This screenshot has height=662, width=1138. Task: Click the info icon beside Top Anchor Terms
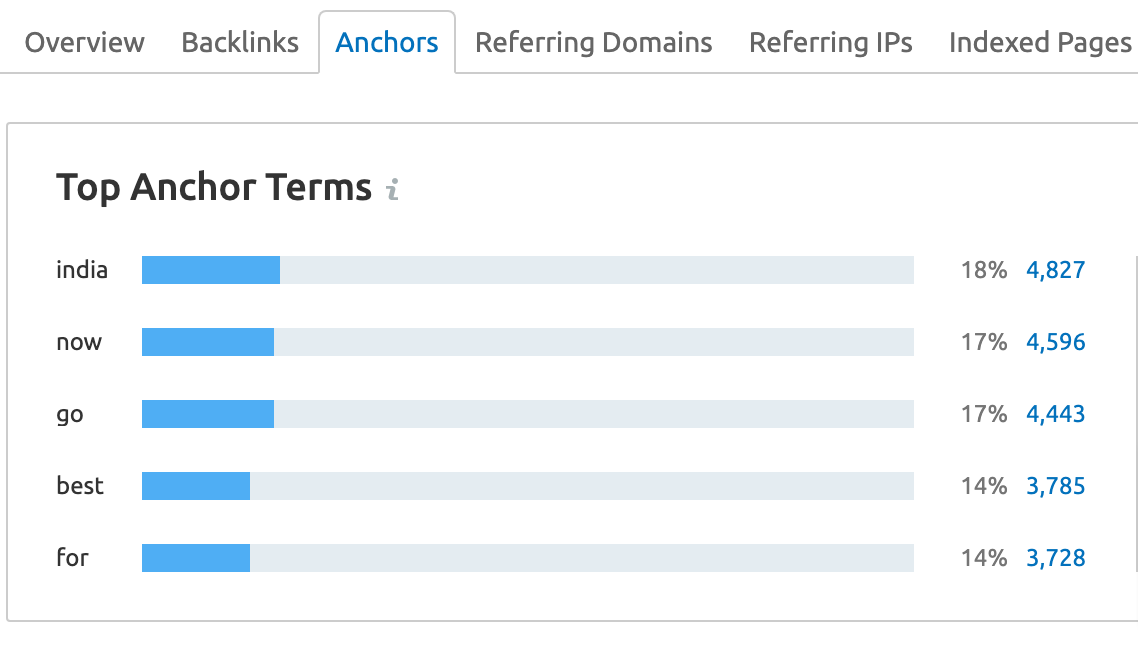coord(392,189)
